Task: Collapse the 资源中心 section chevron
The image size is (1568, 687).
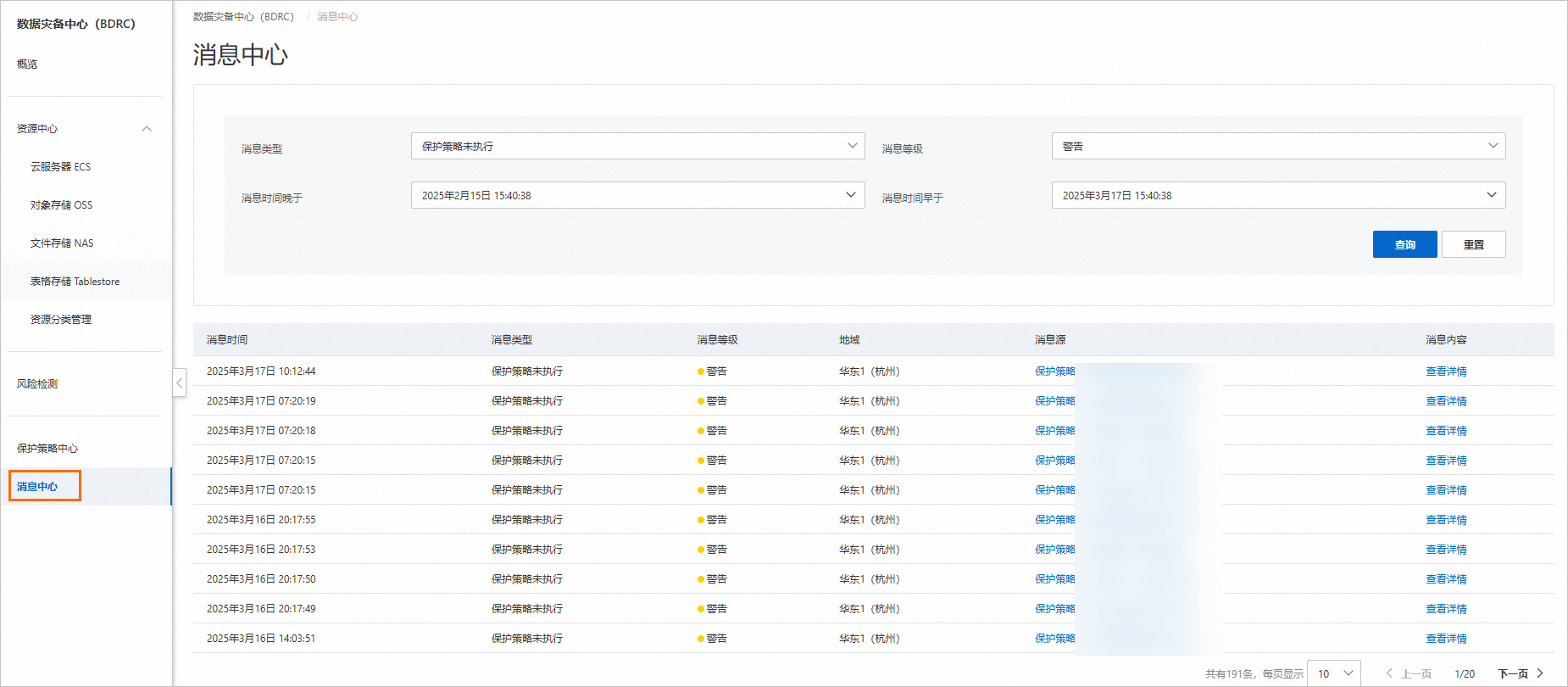Action: tap(147, 129)
